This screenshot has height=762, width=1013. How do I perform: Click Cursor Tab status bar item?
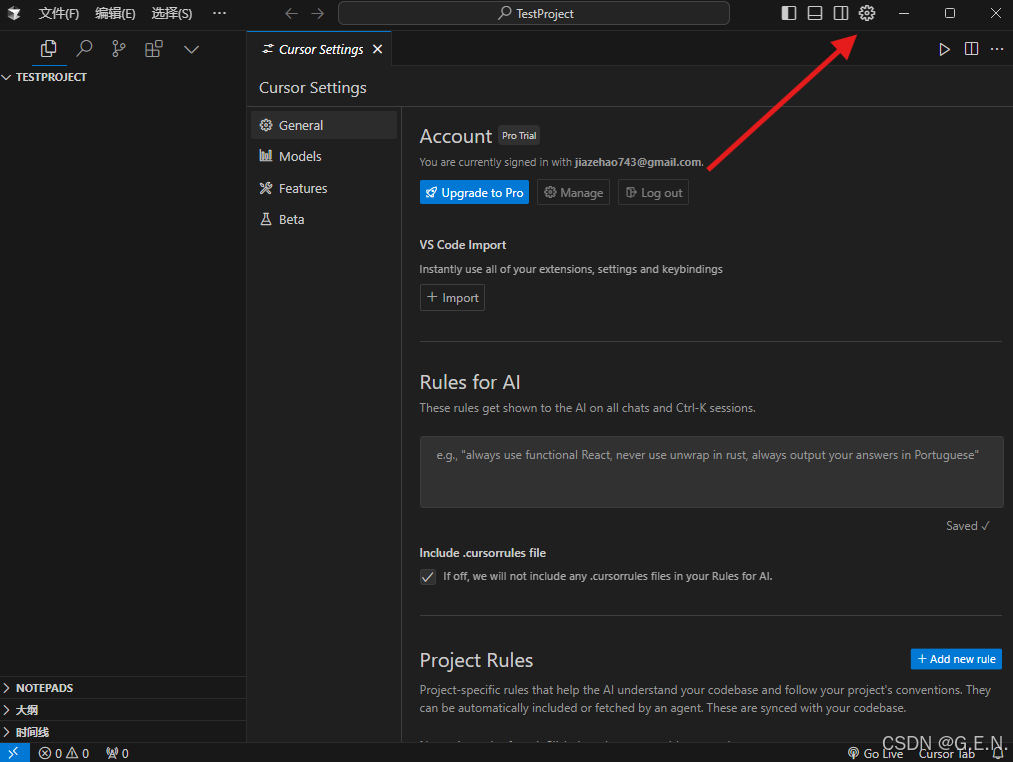tap(946, 754)
